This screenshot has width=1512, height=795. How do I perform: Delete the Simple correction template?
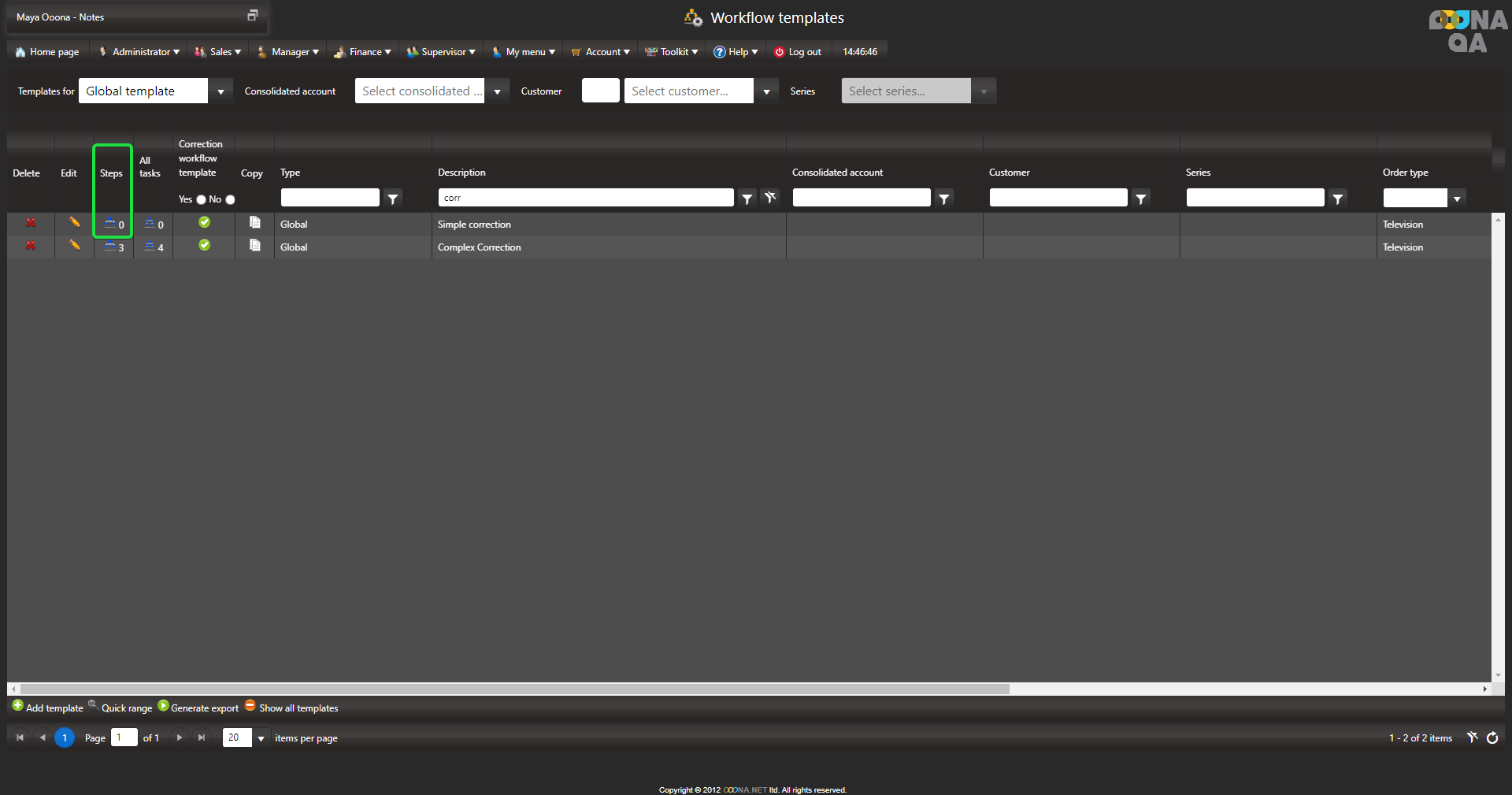(31, 223)
